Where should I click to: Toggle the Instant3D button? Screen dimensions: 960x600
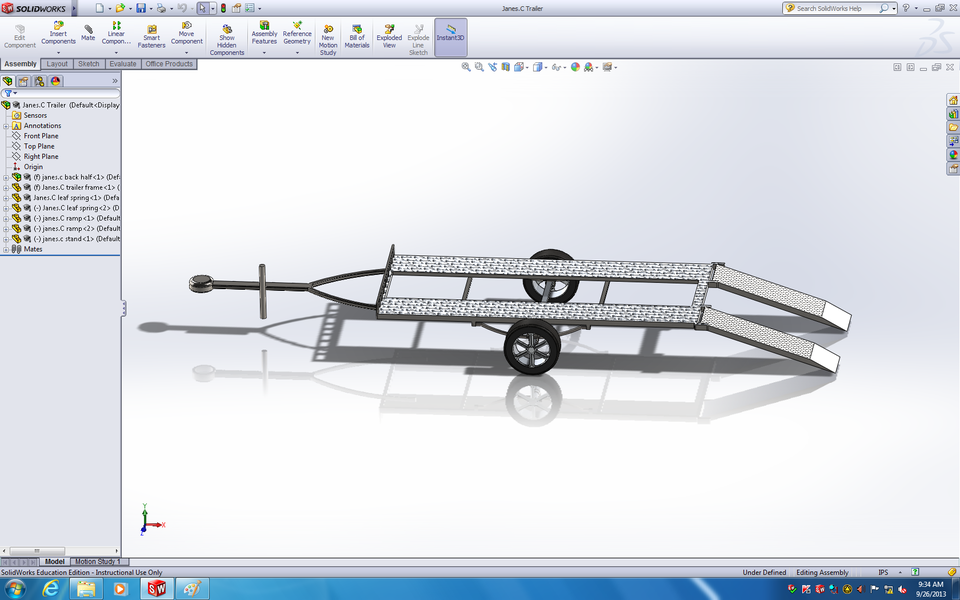(451, 37)
